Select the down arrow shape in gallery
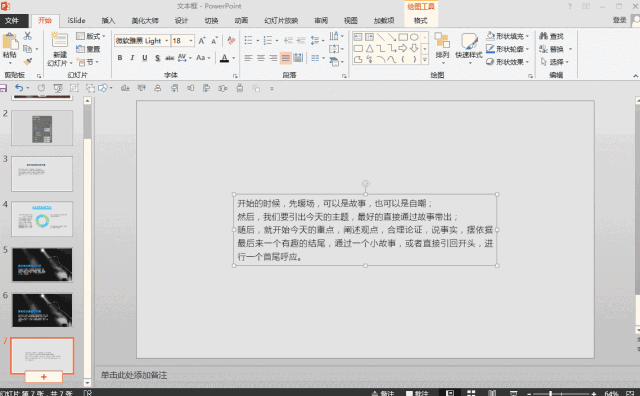 tap(414, 48)
